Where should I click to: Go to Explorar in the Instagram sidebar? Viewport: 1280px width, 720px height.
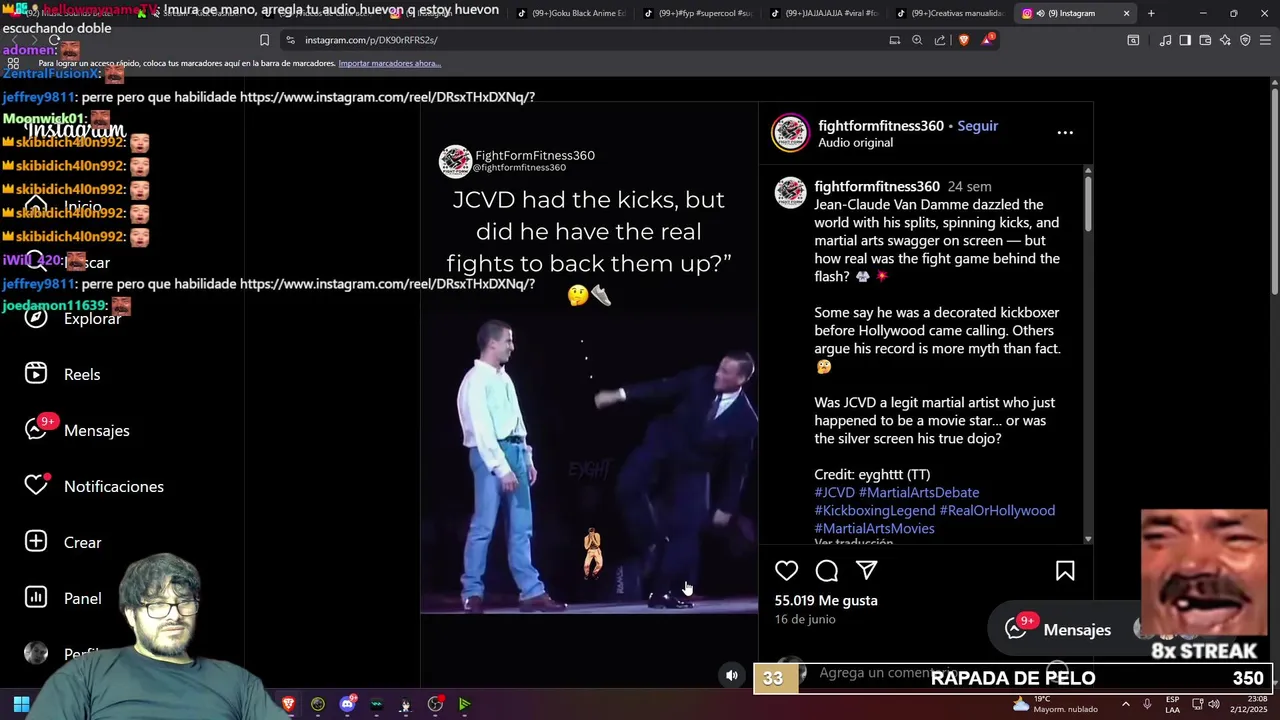(x=92, y=318)
